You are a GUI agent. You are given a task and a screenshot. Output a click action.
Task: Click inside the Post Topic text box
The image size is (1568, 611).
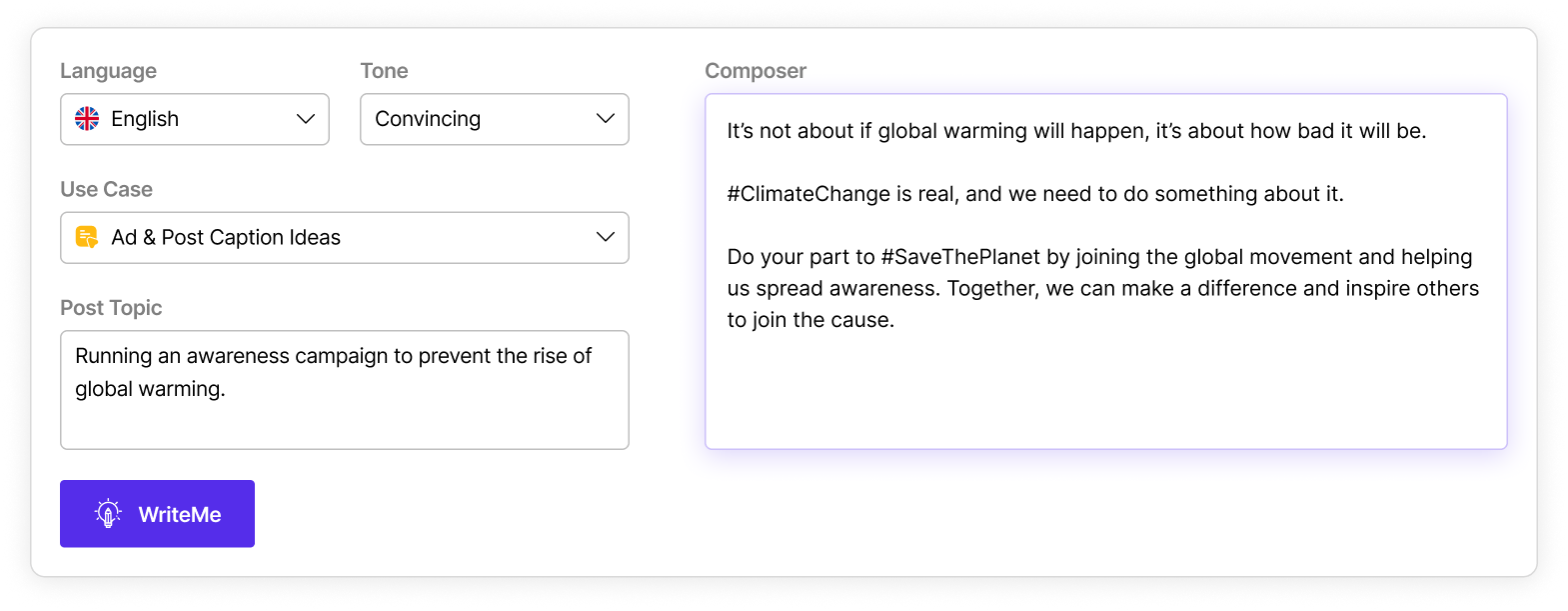pyautogui.click(x=345, y=390)
